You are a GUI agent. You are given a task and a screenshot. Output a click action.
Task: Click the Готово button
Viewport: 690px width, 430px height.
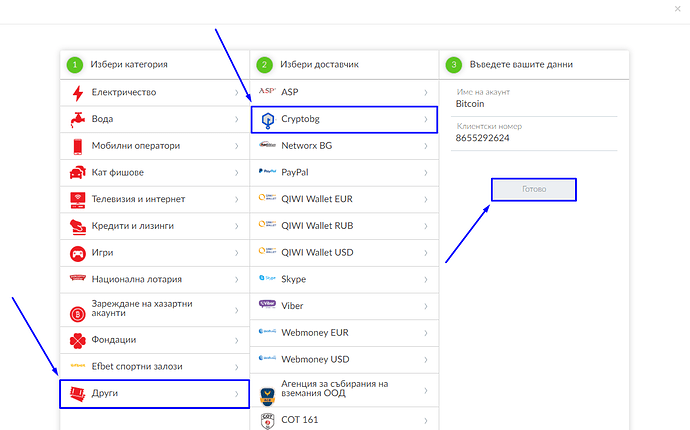coord(534,190)
